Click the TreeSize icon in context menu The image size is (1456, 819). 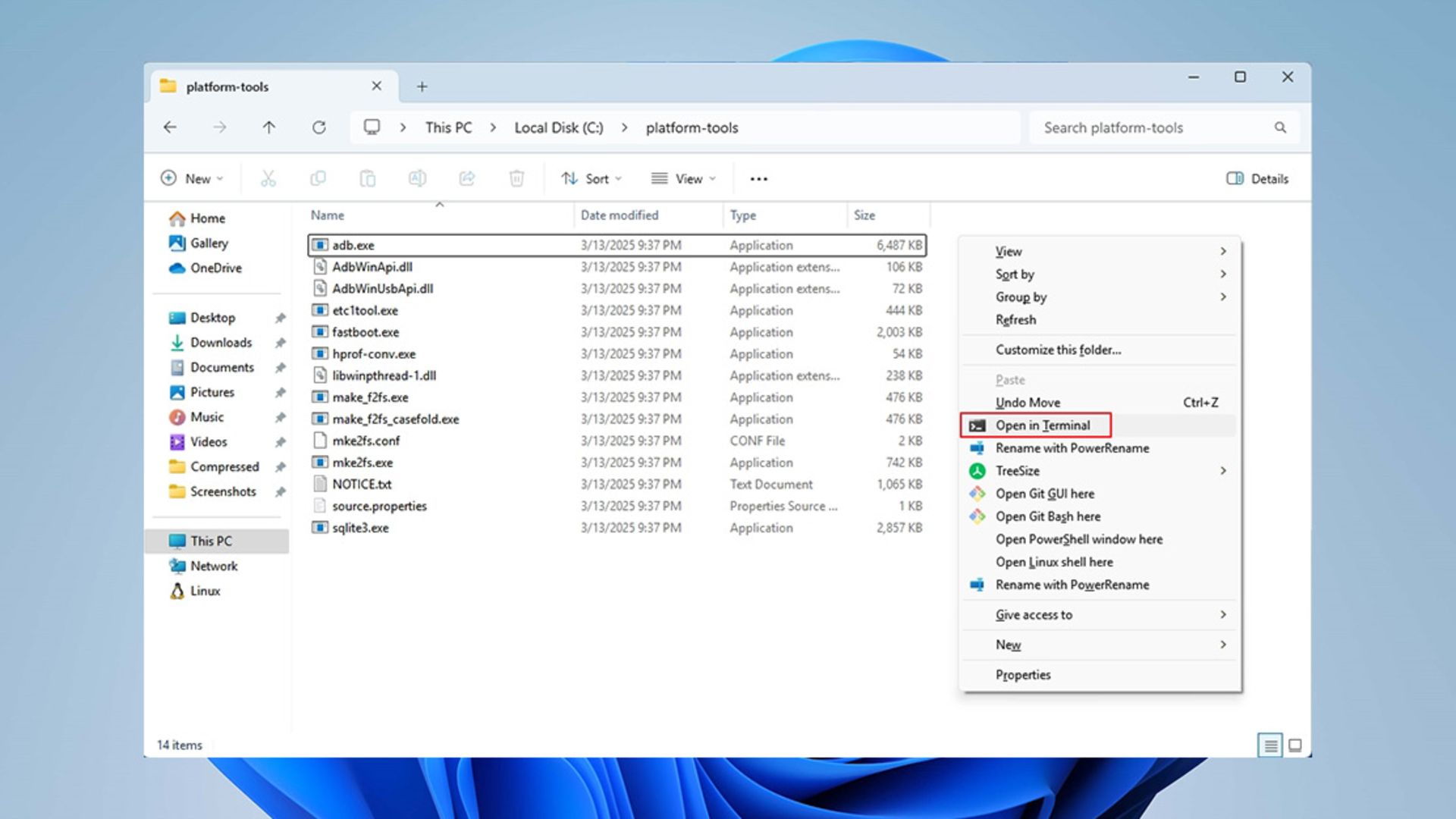pos(977,471)
